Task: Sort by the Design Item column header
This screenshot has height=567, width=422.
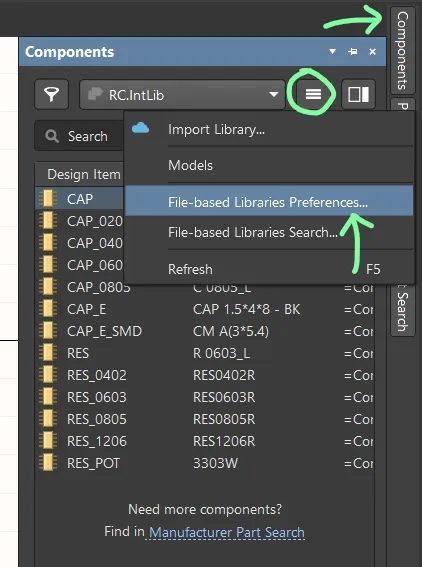Action: pos(84,174)
